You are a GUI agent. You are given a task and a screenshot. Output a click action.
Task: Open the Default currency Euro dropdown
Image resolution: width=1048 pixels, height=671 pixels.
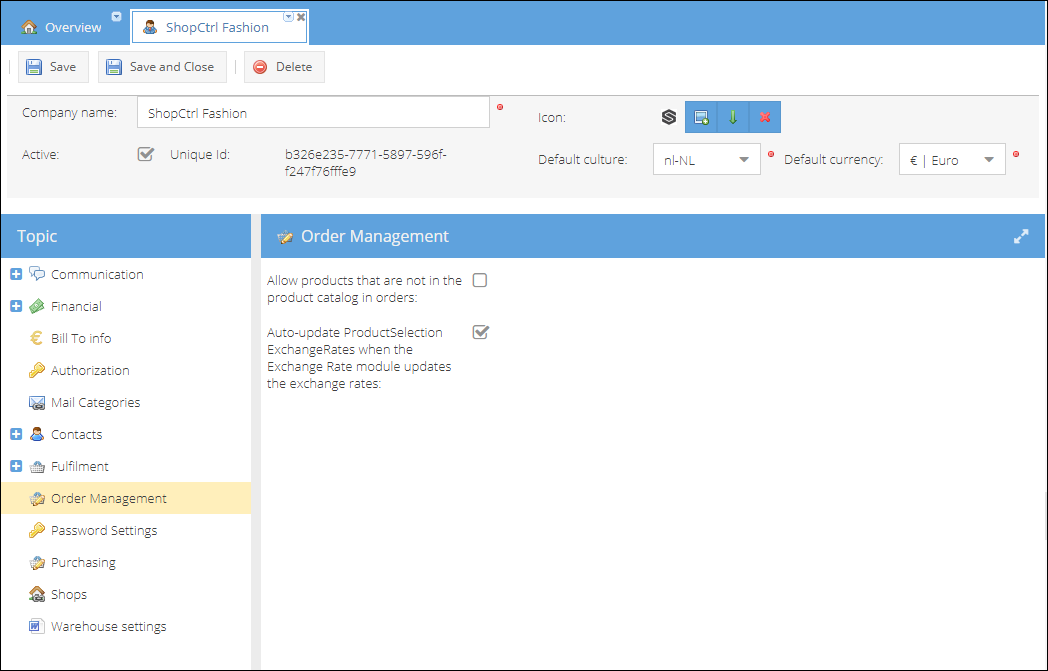click(952, 160)
